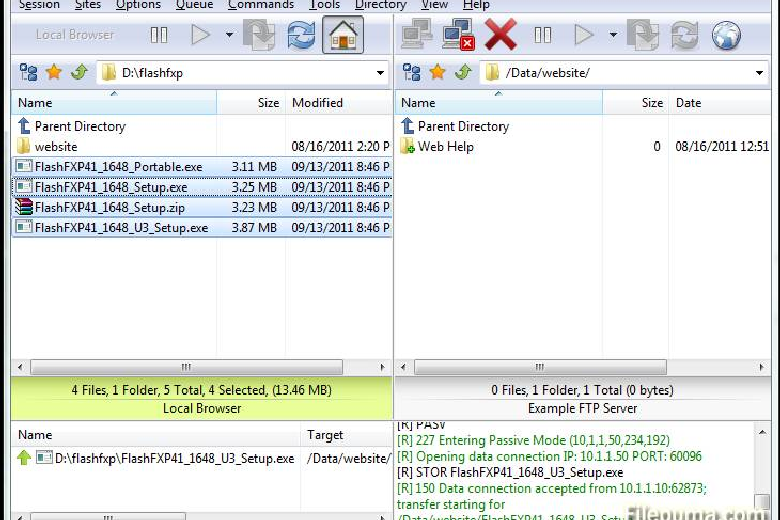Toggle the local browser home button

[343, 35]
